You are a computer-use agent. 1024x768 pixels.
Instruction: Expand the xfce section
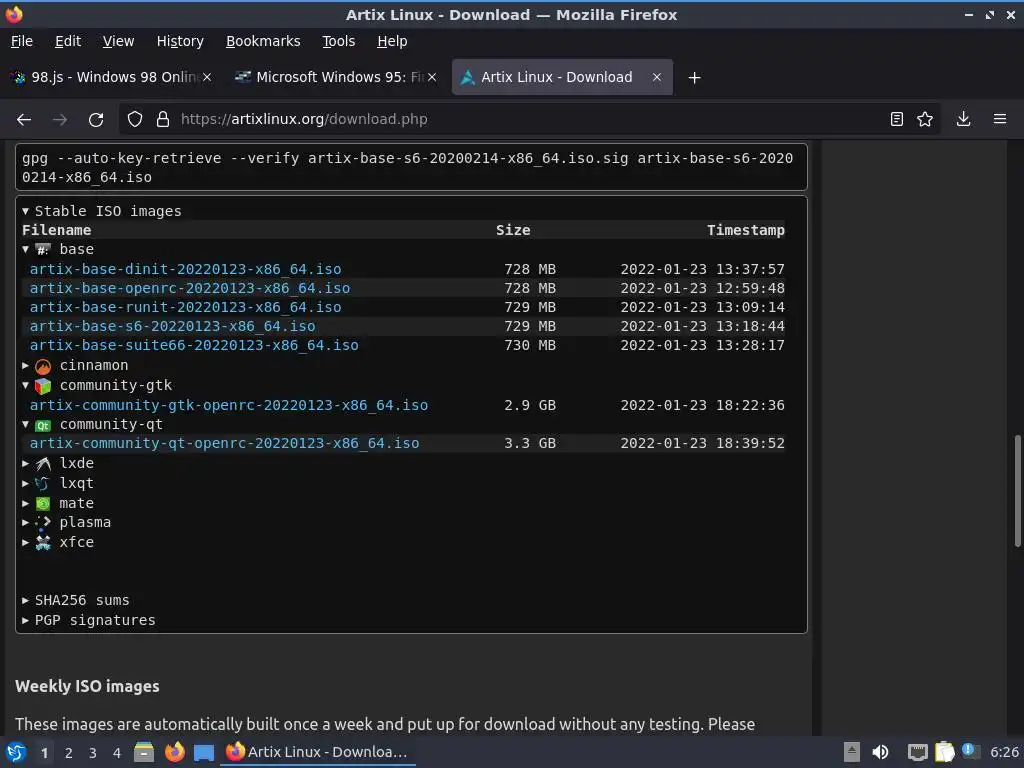(25, 543)
